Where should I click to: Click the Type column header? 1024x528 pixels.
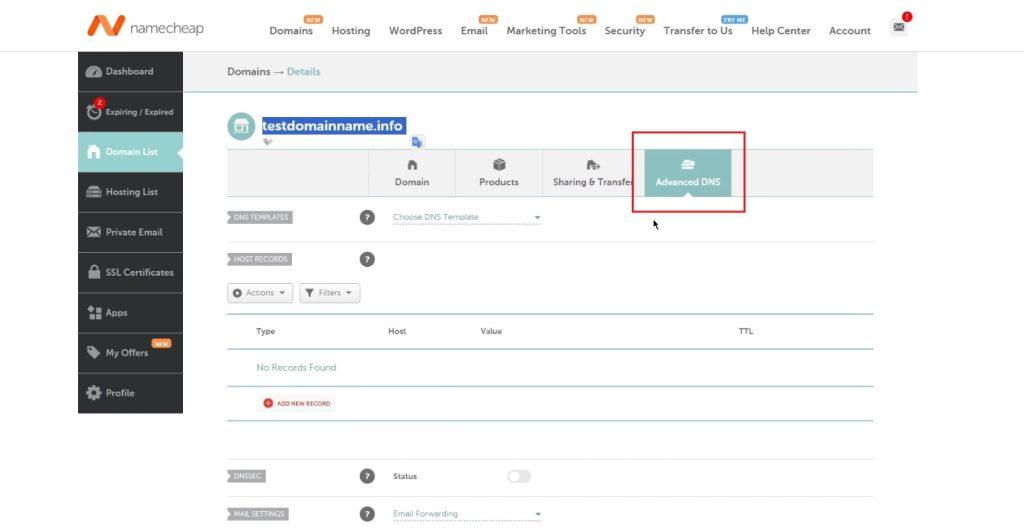point(266,331)
